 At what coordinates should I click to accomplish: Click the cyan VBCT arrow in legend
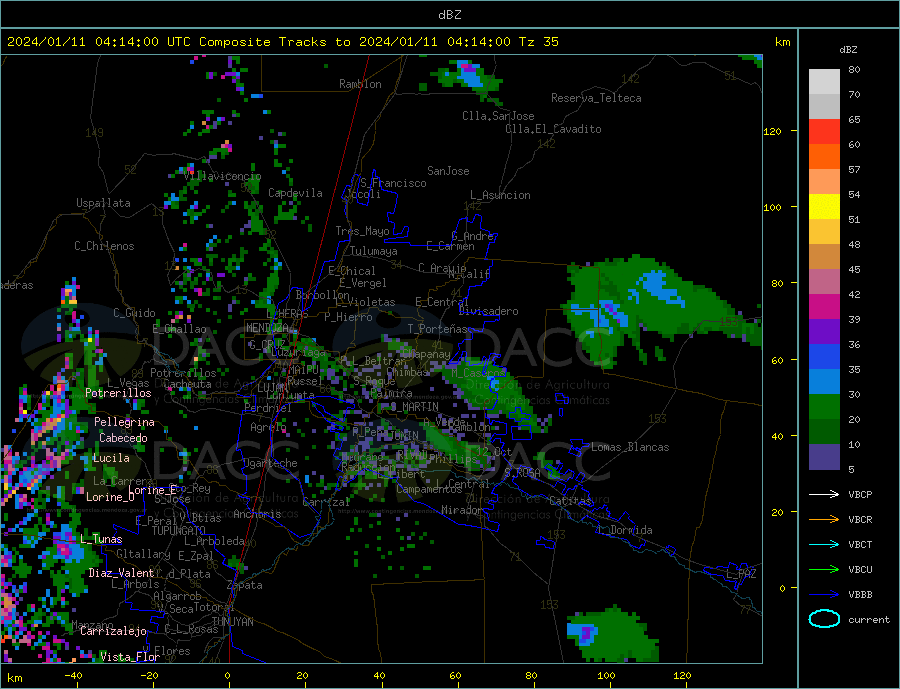(824, 544)
